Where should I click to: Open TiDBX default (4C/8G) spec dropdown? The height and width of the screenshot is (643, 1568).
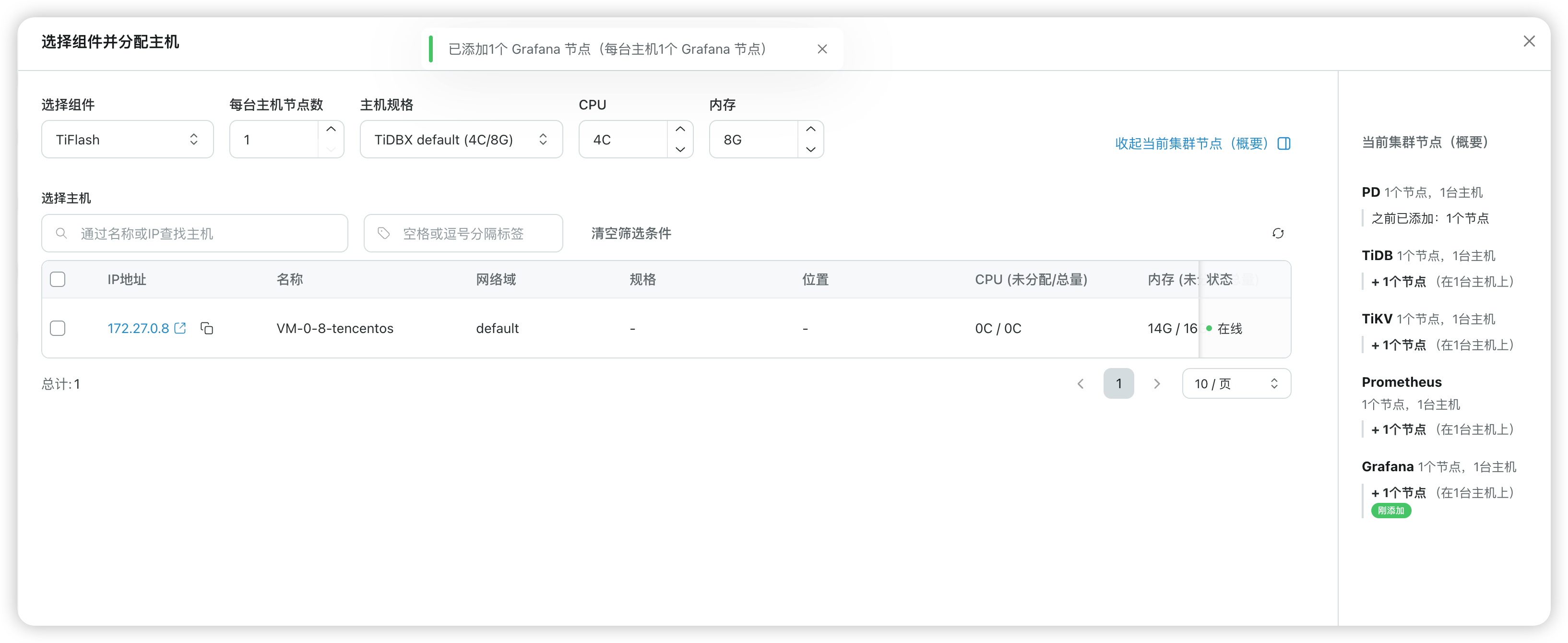[461, 140]
